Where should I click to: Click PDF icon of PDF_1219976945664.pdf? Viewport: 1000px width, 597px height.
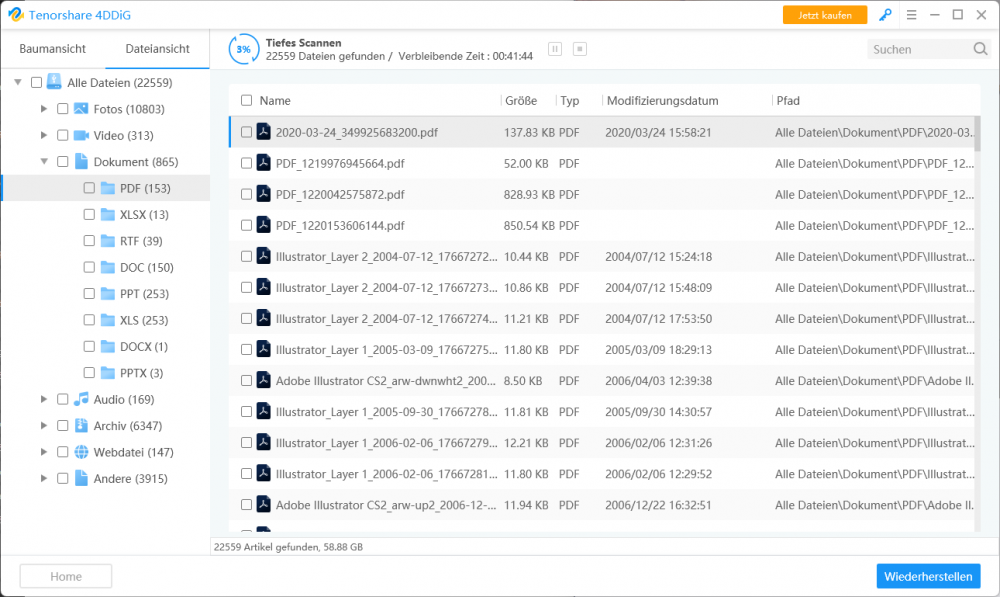tap(263, 163)
